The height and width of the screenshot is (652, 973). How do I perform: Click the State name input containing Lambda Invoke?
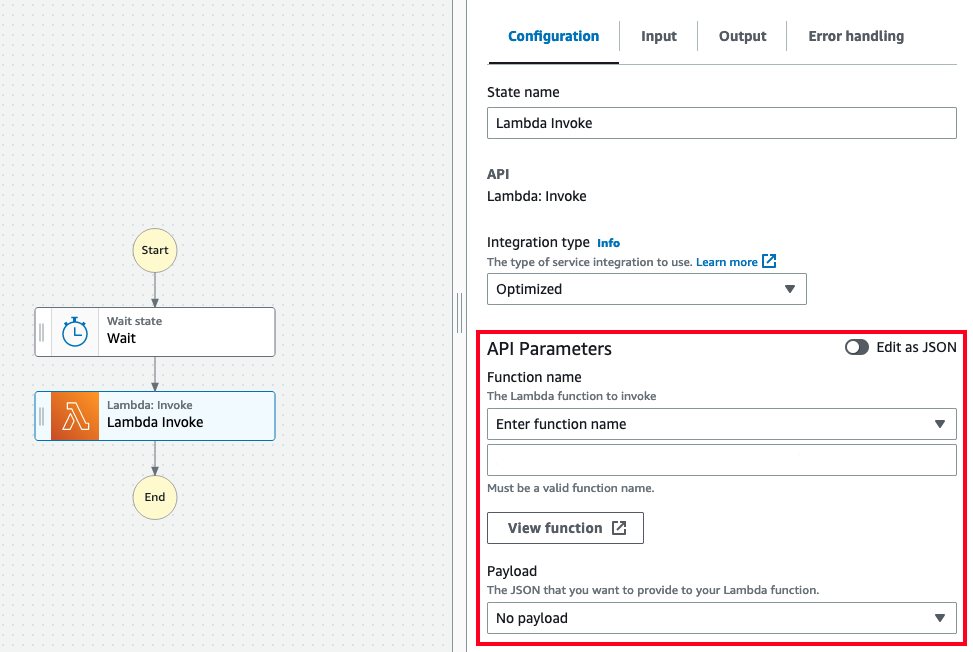[721, 123]
